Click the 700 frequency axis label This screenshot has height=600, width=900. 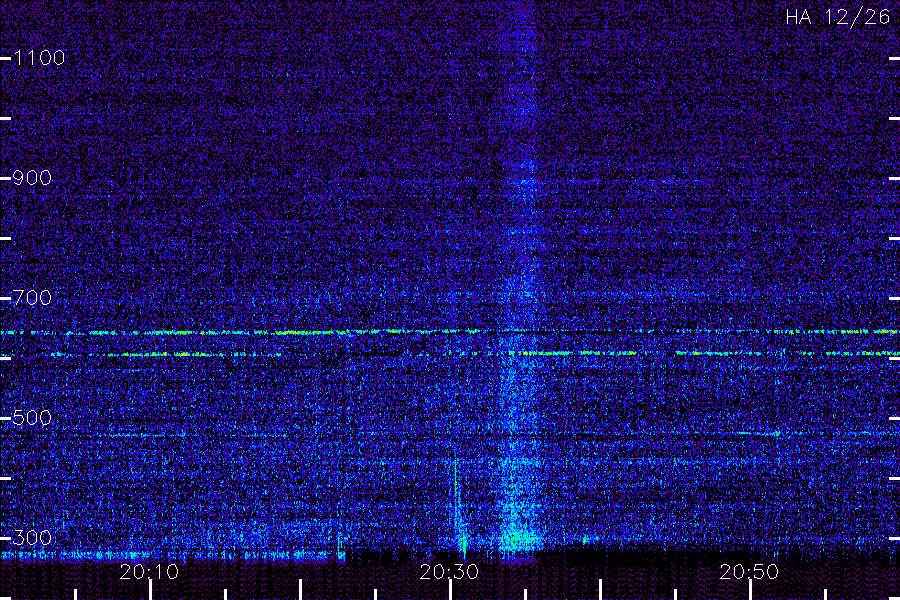pyautogui.click(x=32, y=297)
